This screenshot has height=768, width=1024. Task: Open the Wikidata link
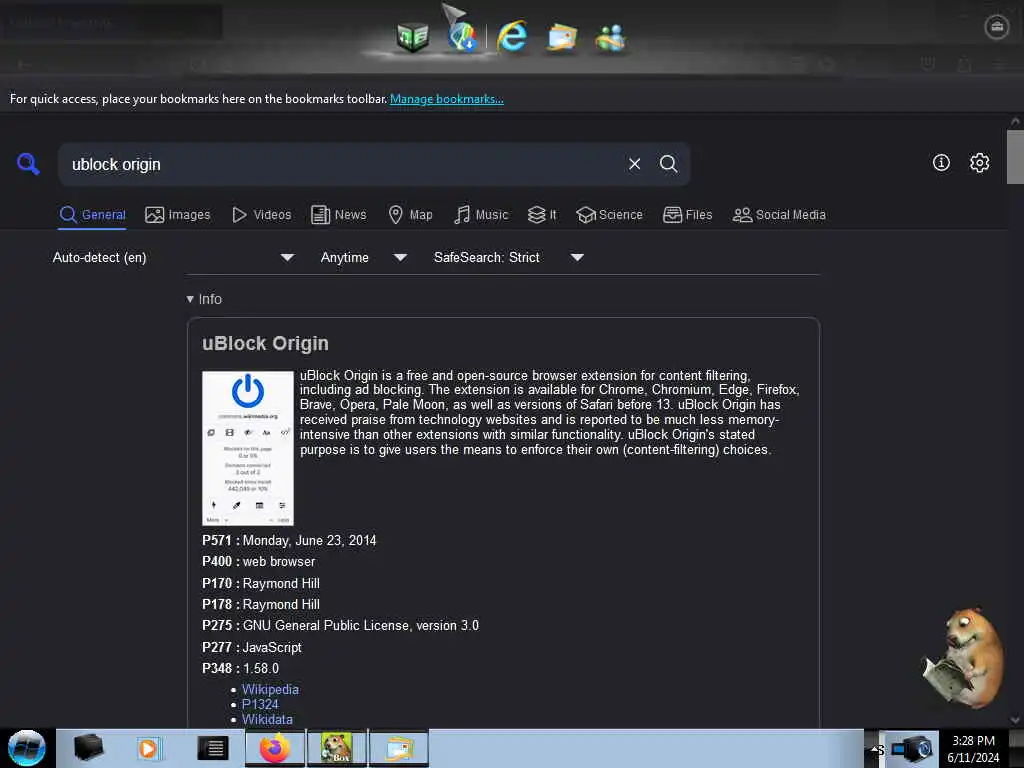[267, 719]
